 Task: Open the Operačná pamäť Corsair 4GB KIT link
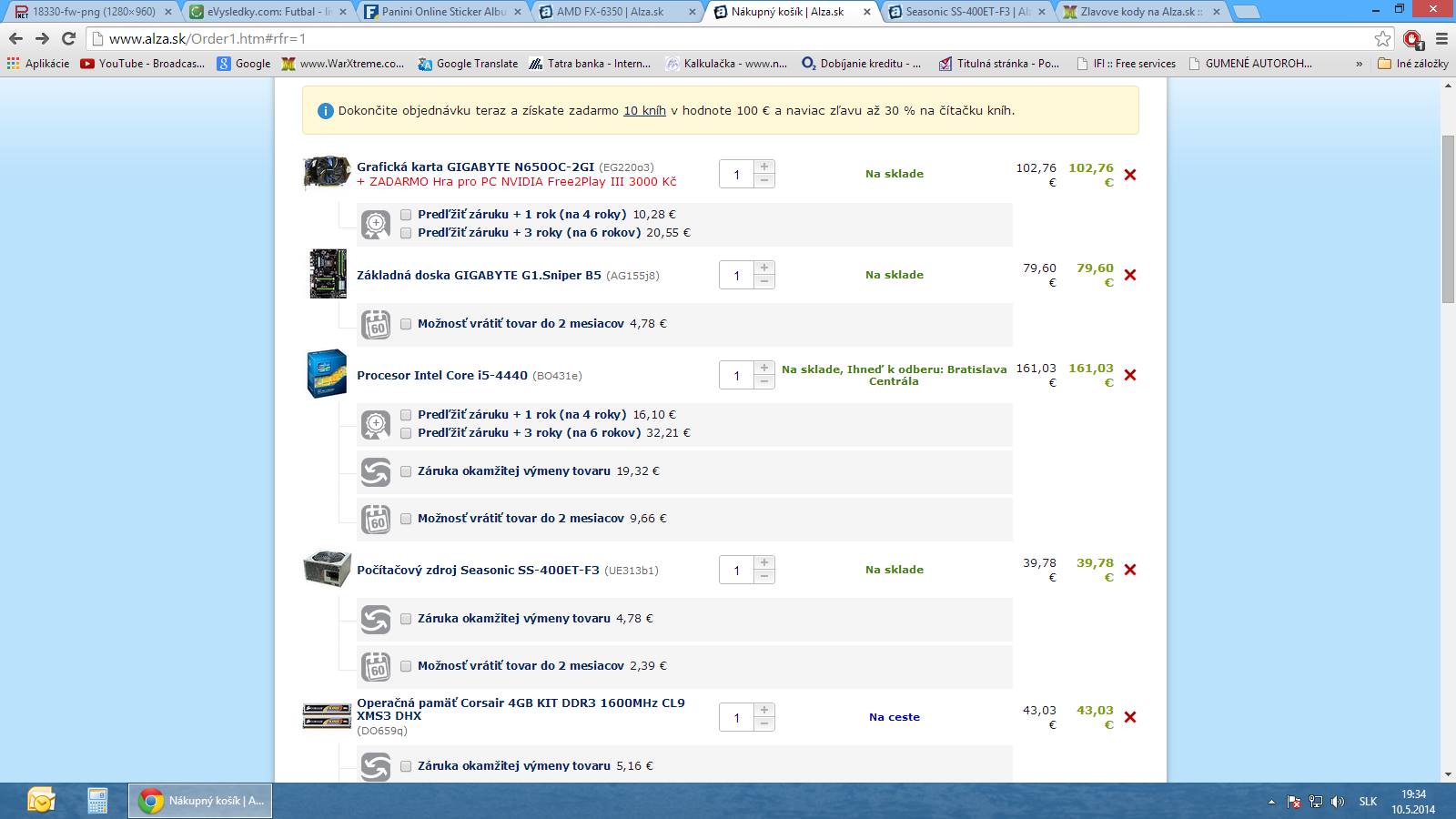(521, 710)
